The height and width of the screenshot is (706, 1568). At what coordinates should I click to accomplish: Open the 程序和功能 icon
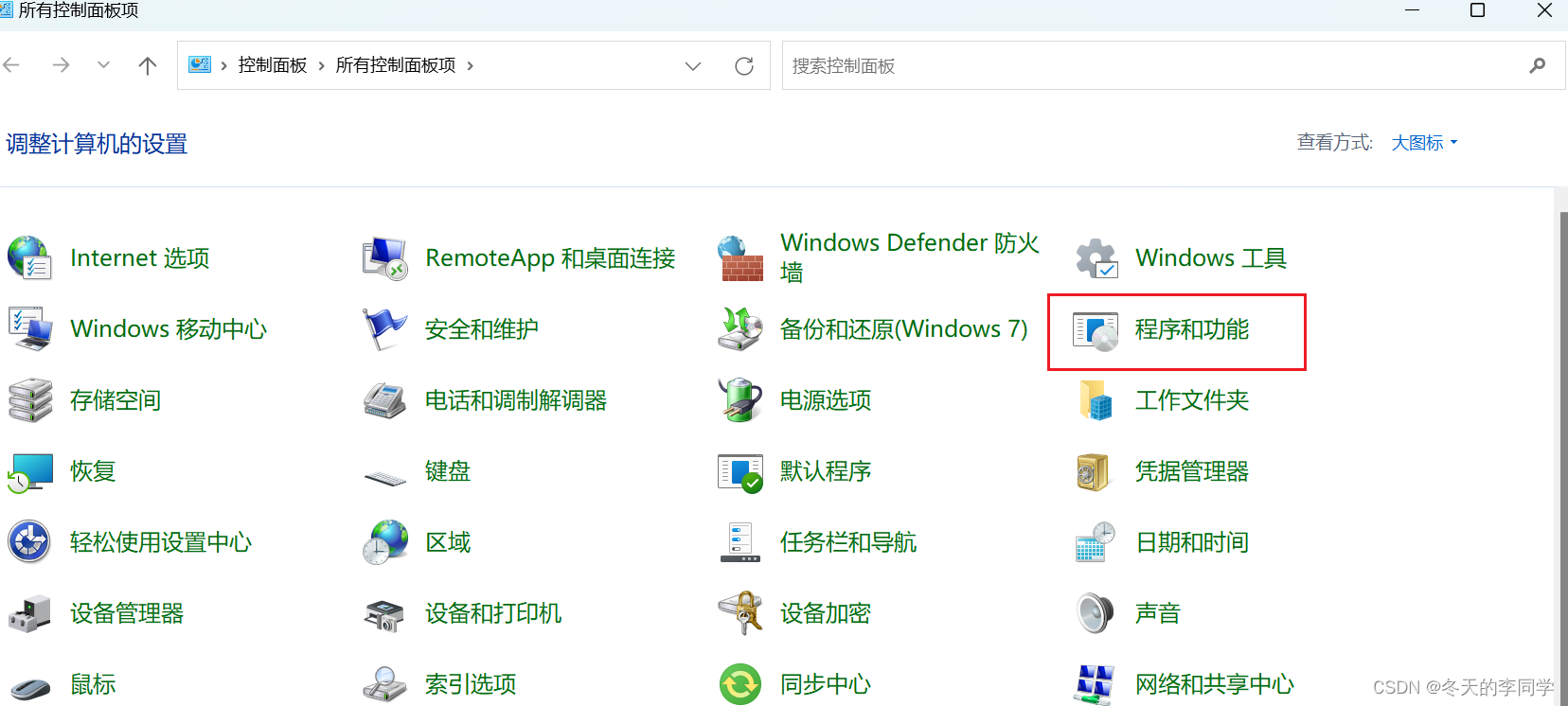(x=1096, y=330)
